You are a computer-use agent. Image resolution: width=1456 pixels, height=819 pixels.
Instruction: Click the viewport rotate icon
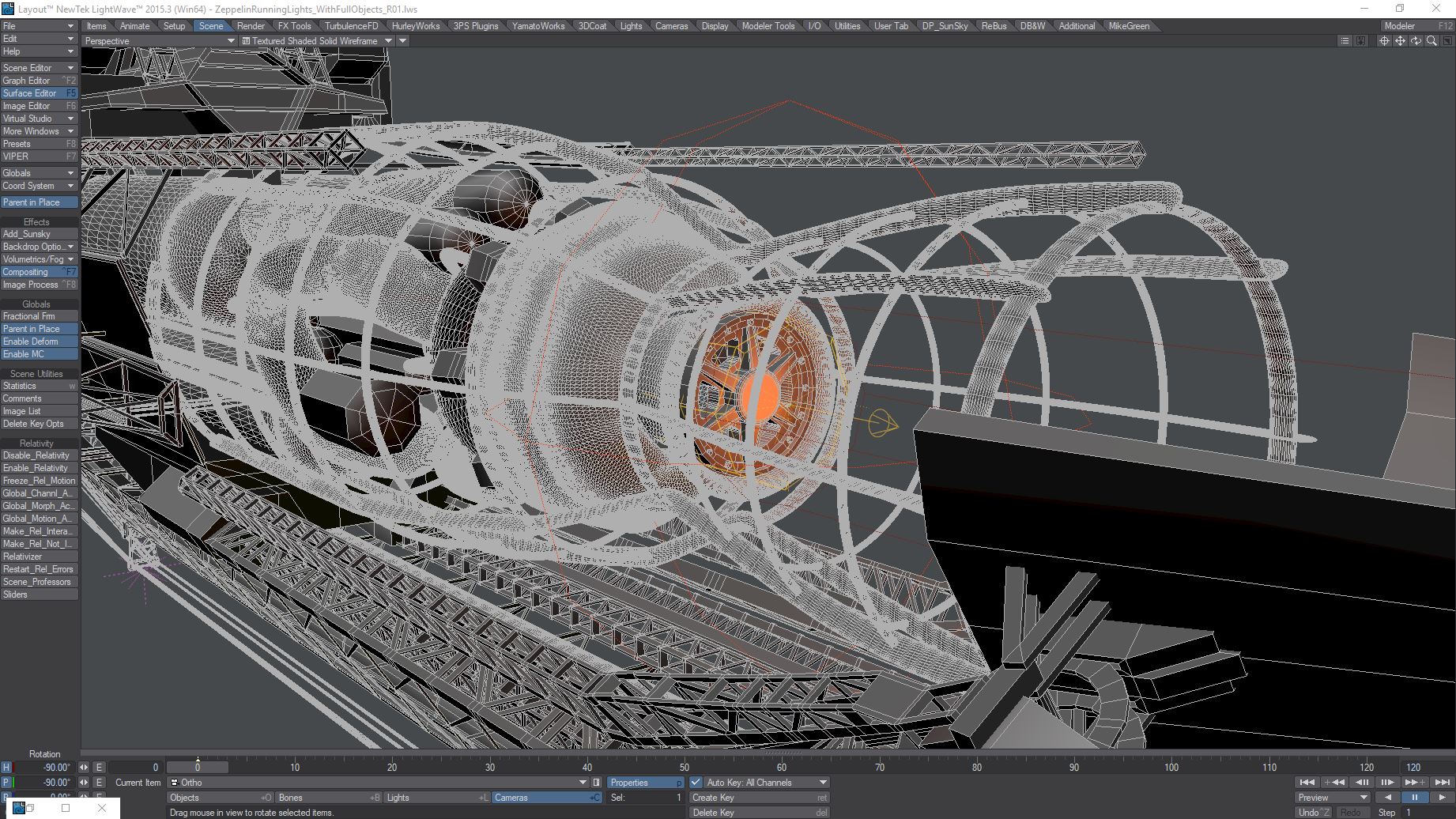pyautogui.click(x=1416, y=41)
